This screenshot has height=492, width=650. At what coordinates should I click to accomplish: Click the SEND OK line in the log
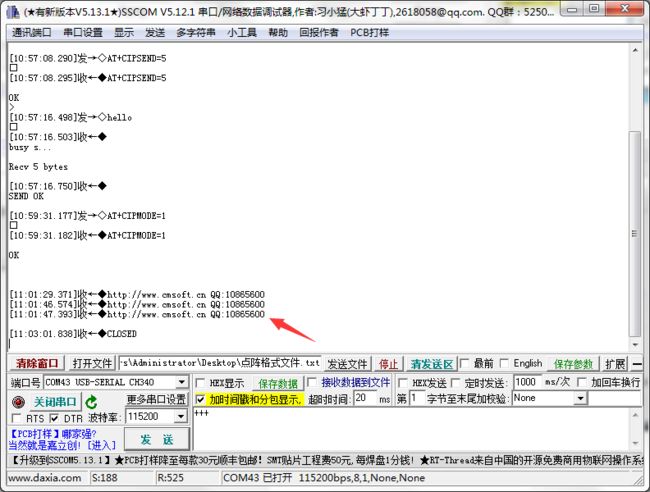click(26, 196)
